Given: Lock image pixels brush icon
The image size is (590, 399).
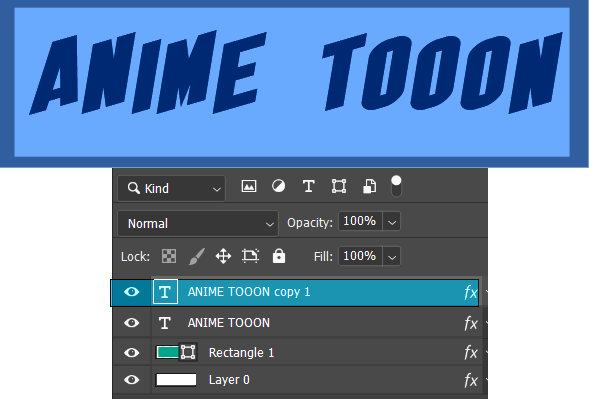Looking at the screenshot, I should pyautogui.click(x=197, y=256).
